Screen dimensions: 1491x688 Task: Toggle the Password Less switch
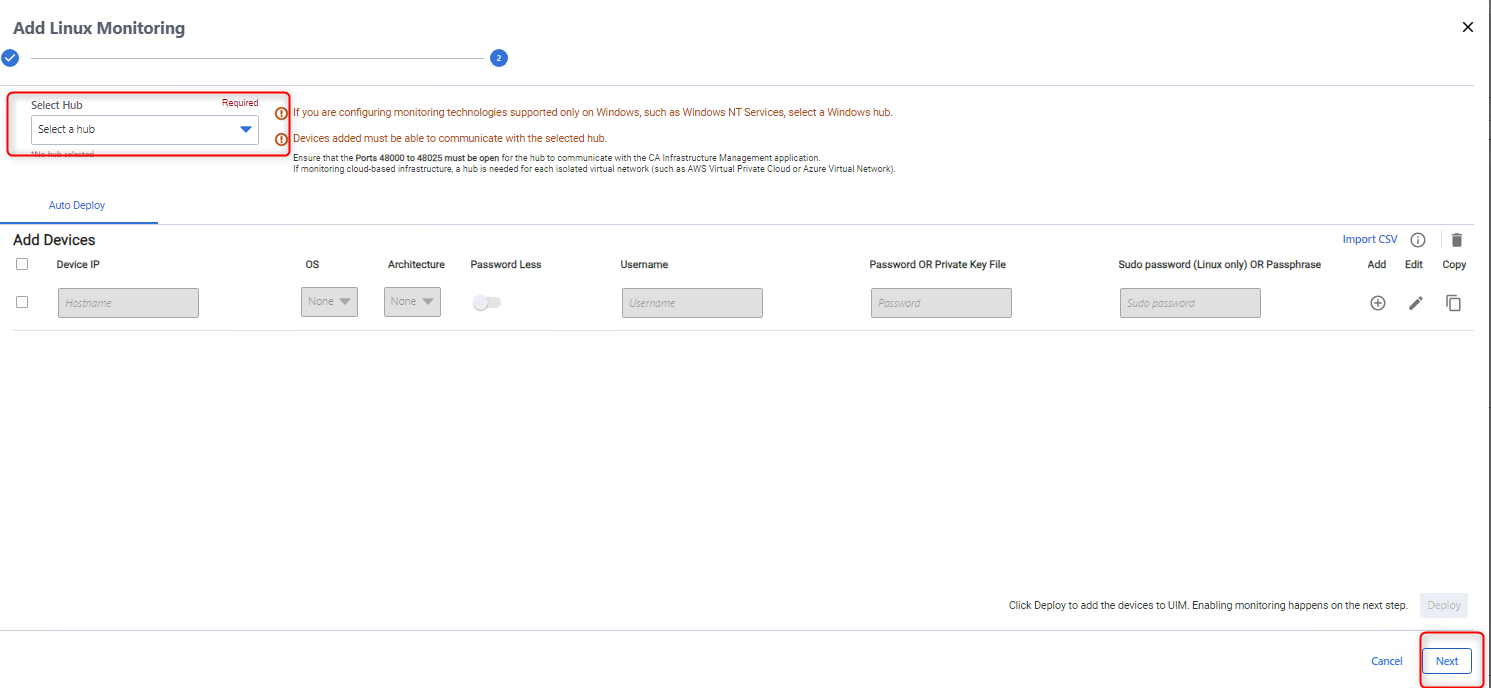pyautogui.click(x=487, y=303)
